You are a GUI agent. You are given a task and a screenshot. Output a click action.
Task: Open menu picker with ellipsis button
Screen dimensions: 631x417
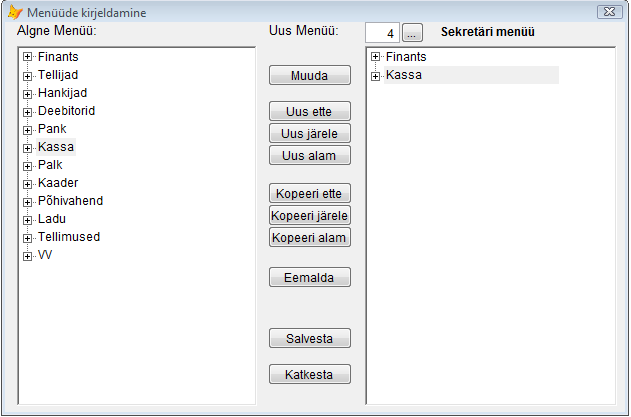(412, 33)
